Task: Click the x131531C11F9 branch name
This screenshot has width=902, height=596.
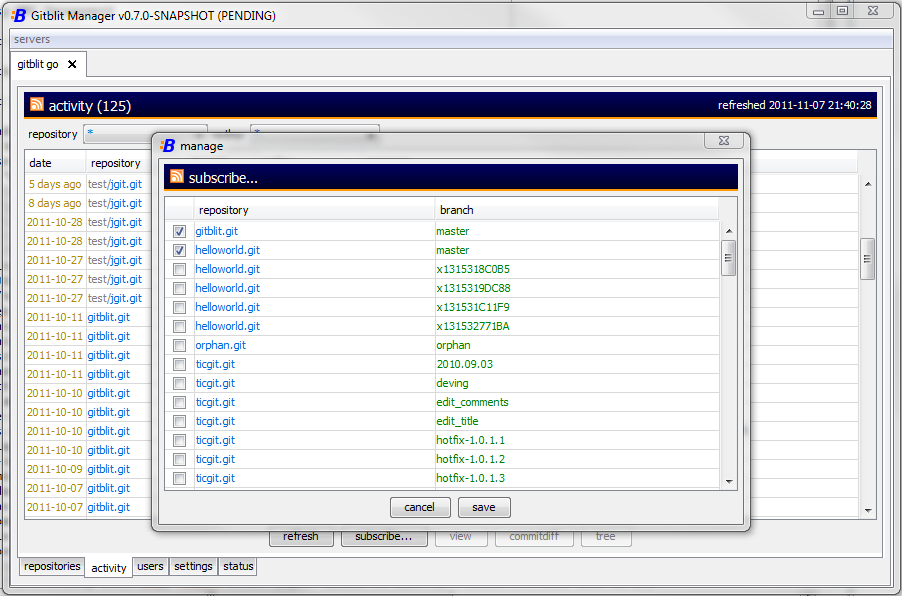Action: (x=473, y=307)
